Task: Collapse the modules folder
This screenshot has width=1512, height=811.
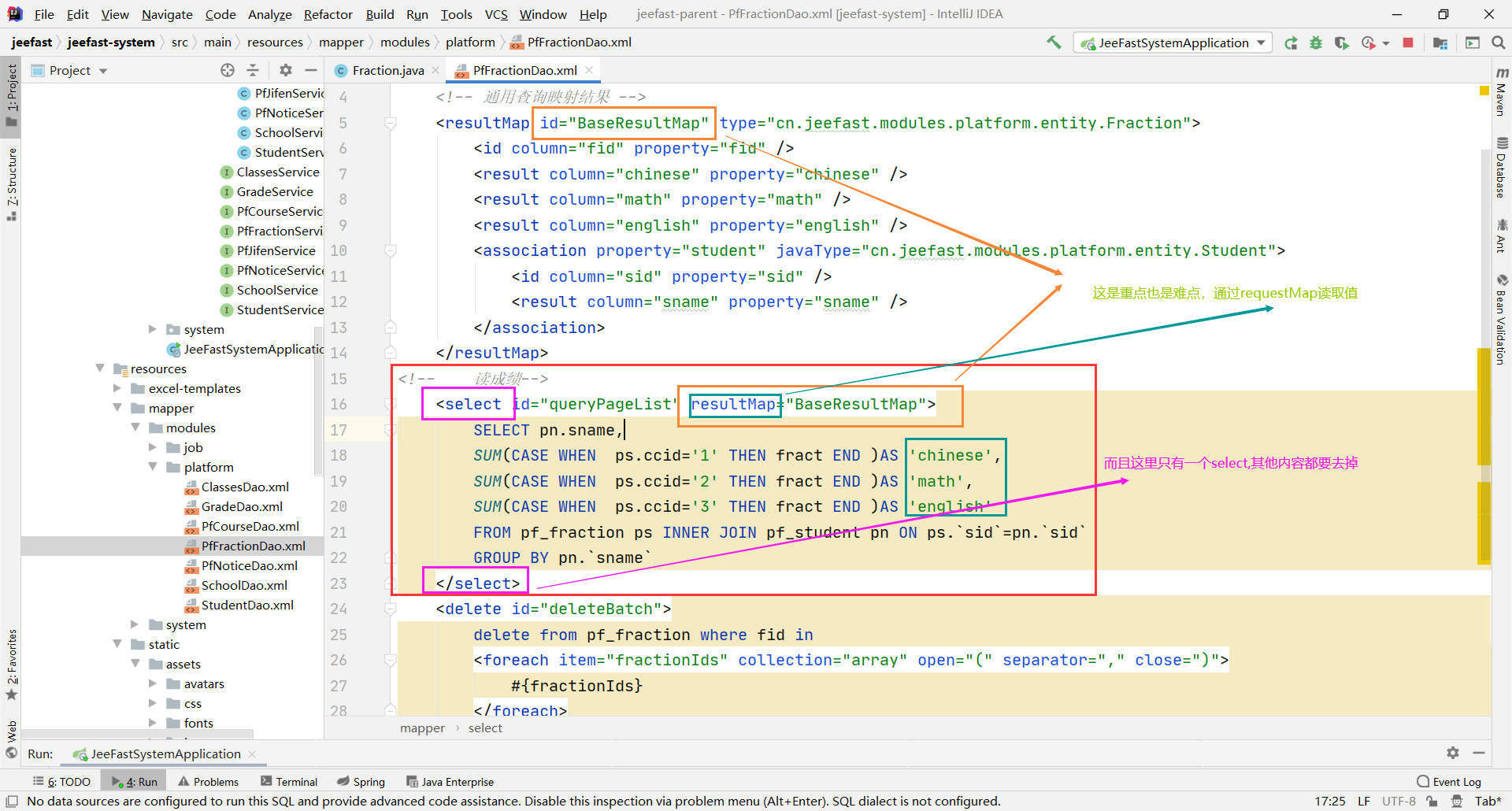Action: (135, 427)
